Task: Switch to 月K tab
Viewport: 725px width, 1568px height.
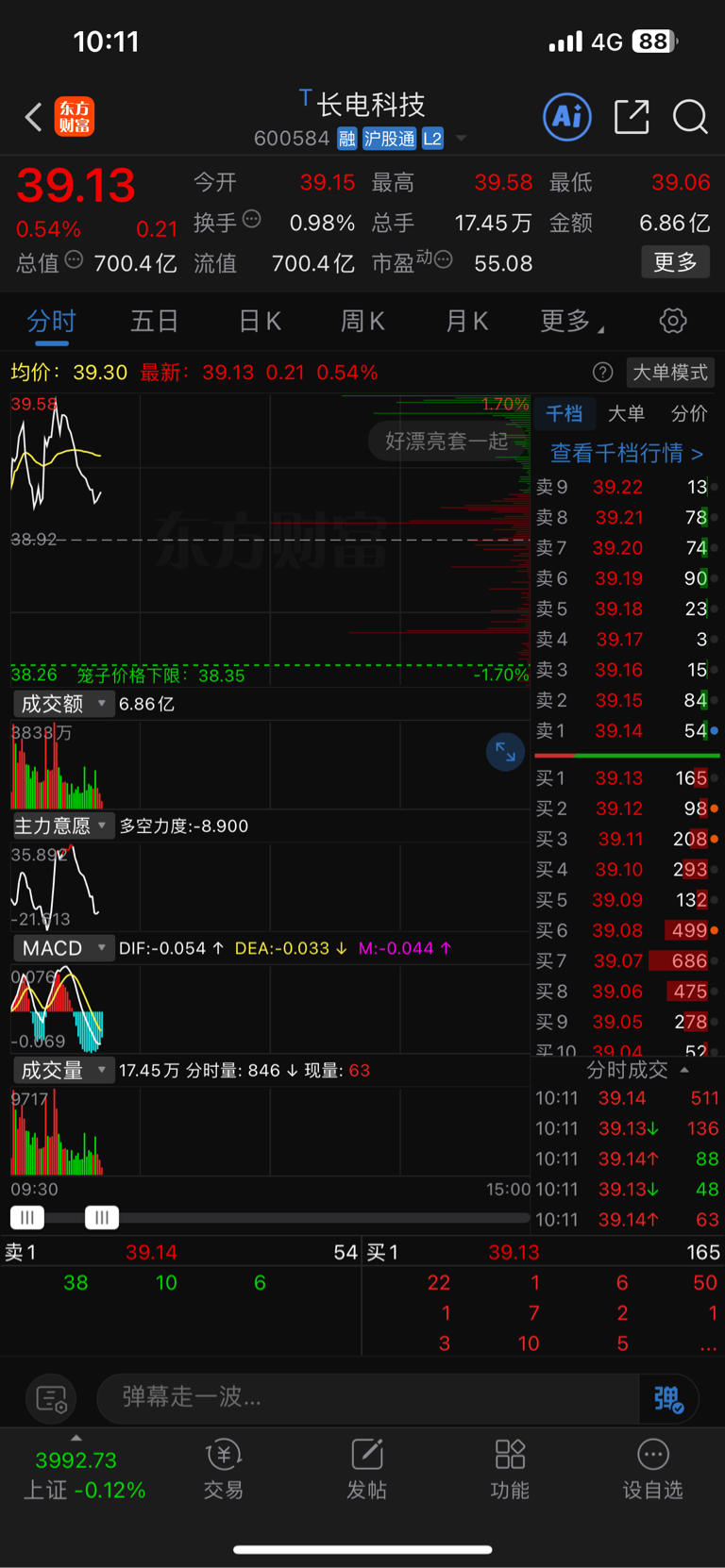Action: [x=466, y=322]
